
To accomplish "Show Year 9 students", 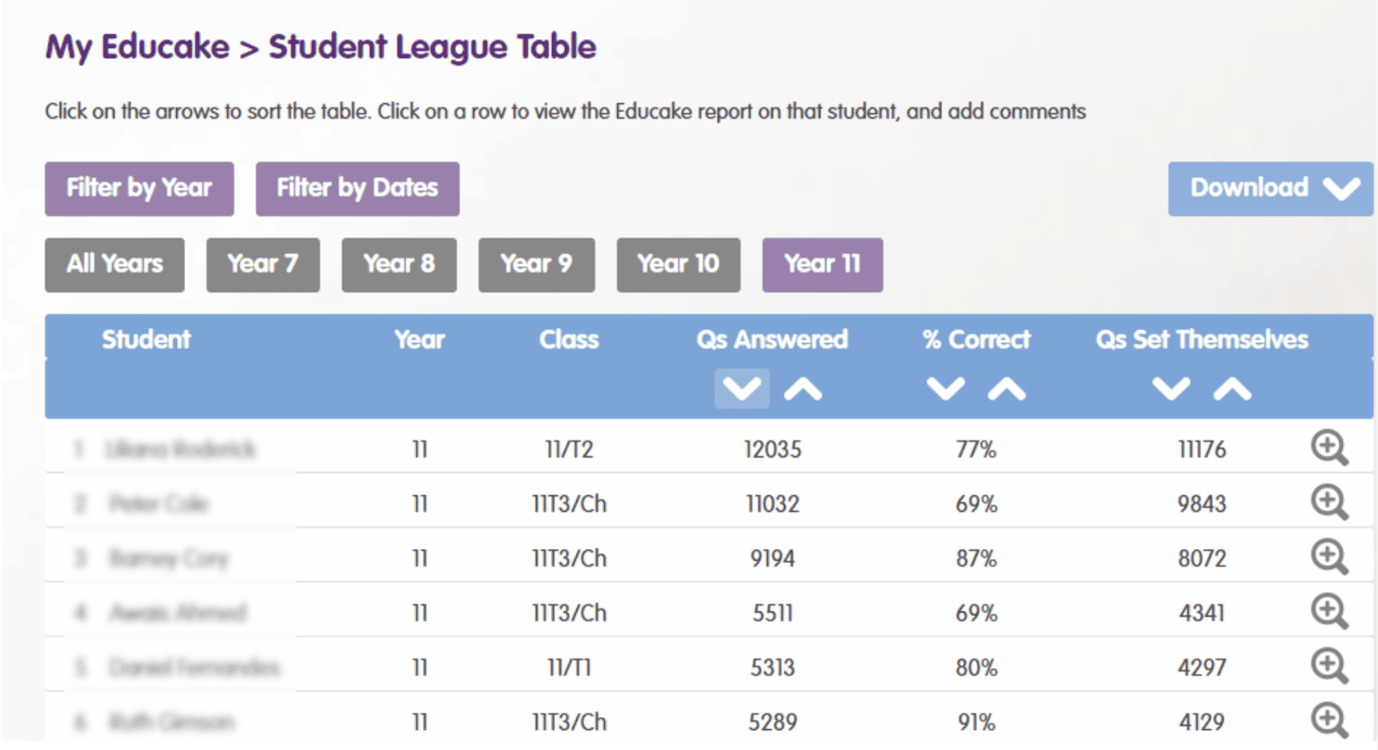I will pos(536,265).
